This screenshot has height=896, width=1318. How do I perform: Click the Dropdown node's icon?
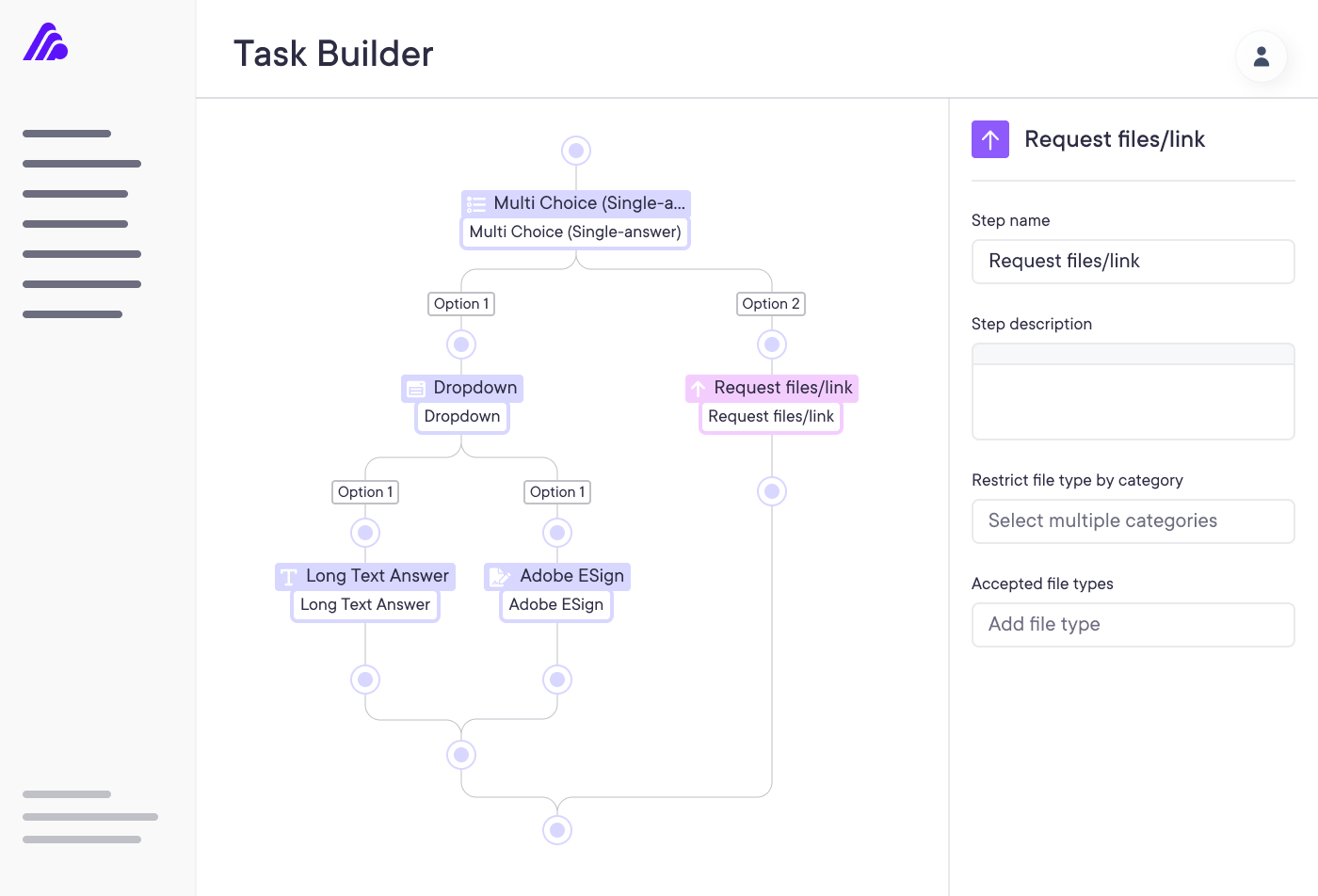click(415, 389)
